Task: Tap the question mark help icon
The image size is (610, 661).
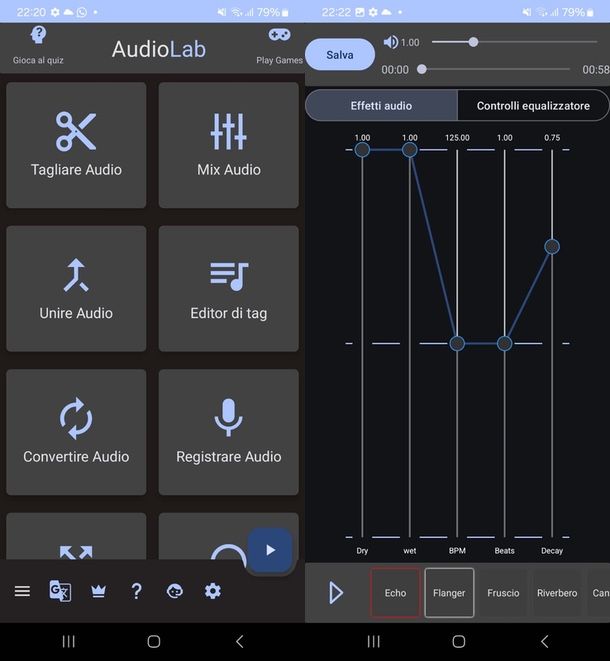Action: tap(136, 591)
